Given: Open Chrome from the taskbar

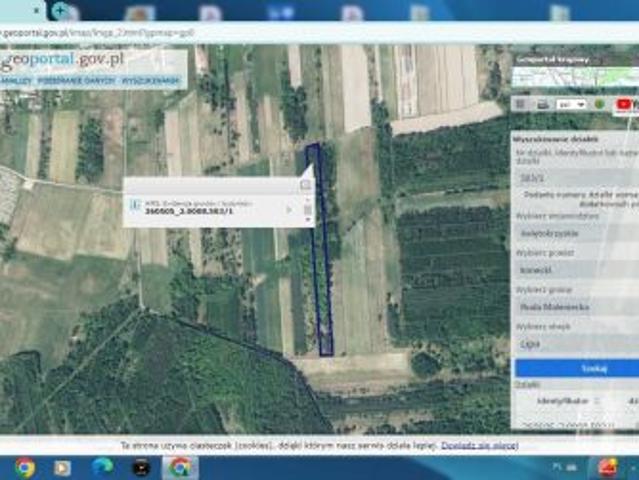Looking at the screenshot, I should (25, 467).
